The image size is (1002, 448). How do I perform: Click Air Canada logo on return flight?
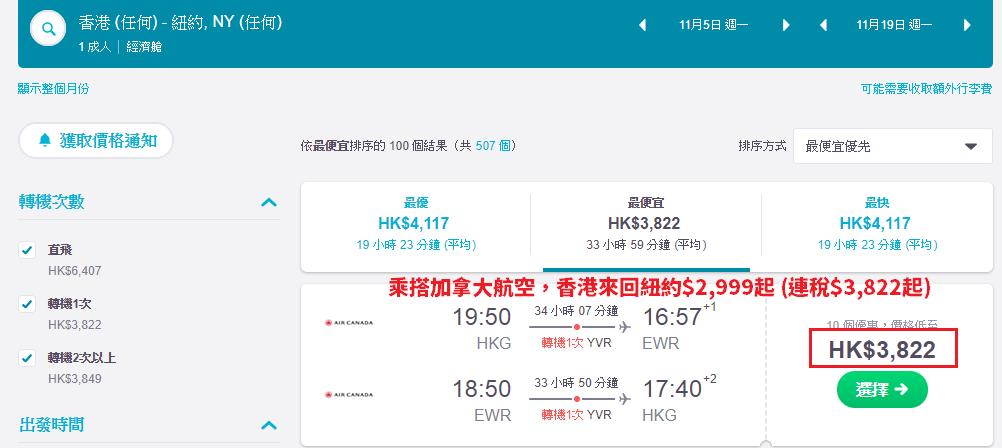(x=349, y=394)
